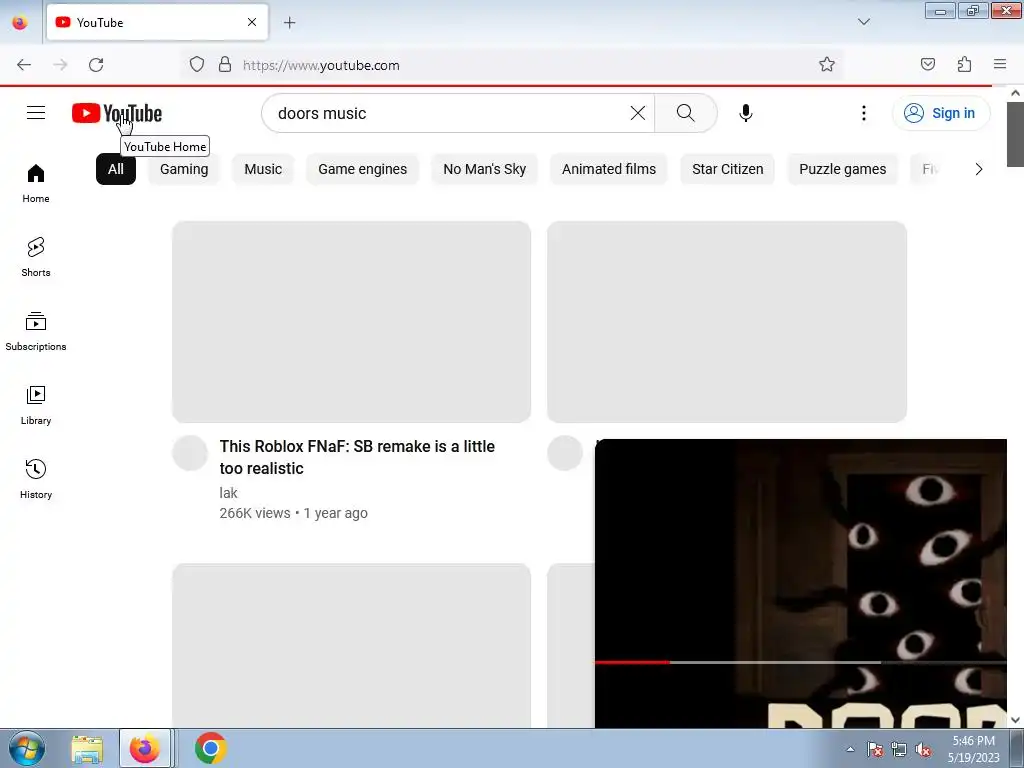Open the lak channel name link

point(228,493)
